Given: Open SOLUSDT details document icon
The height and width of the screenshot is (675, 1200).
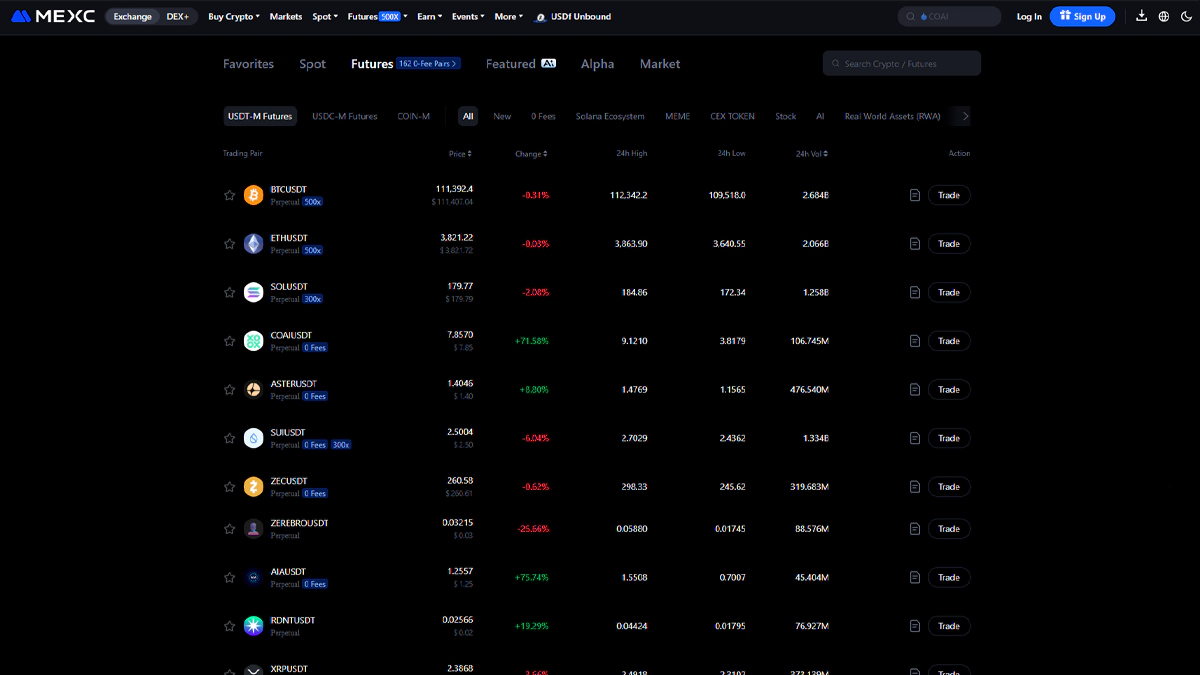Looking at the screenshot, I should click(x=914, y=293).
